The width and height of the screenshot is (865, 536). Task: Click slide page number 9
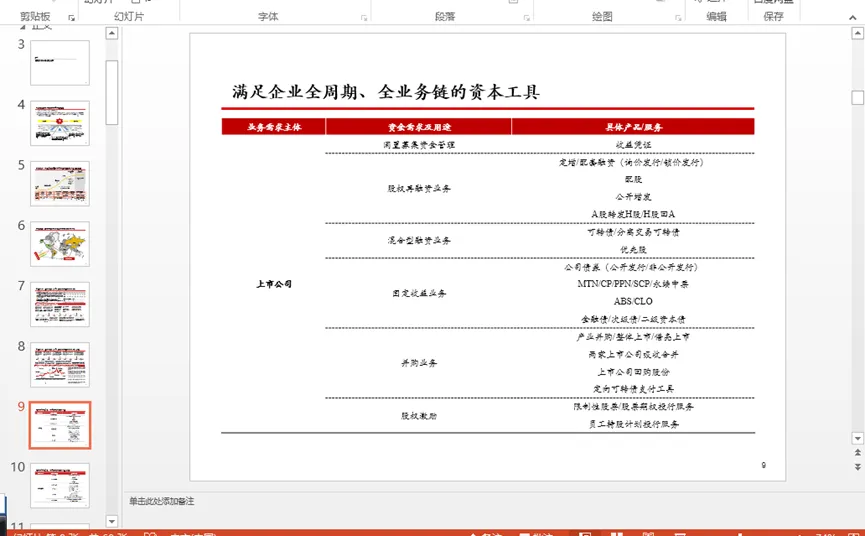tap(763, 465)
